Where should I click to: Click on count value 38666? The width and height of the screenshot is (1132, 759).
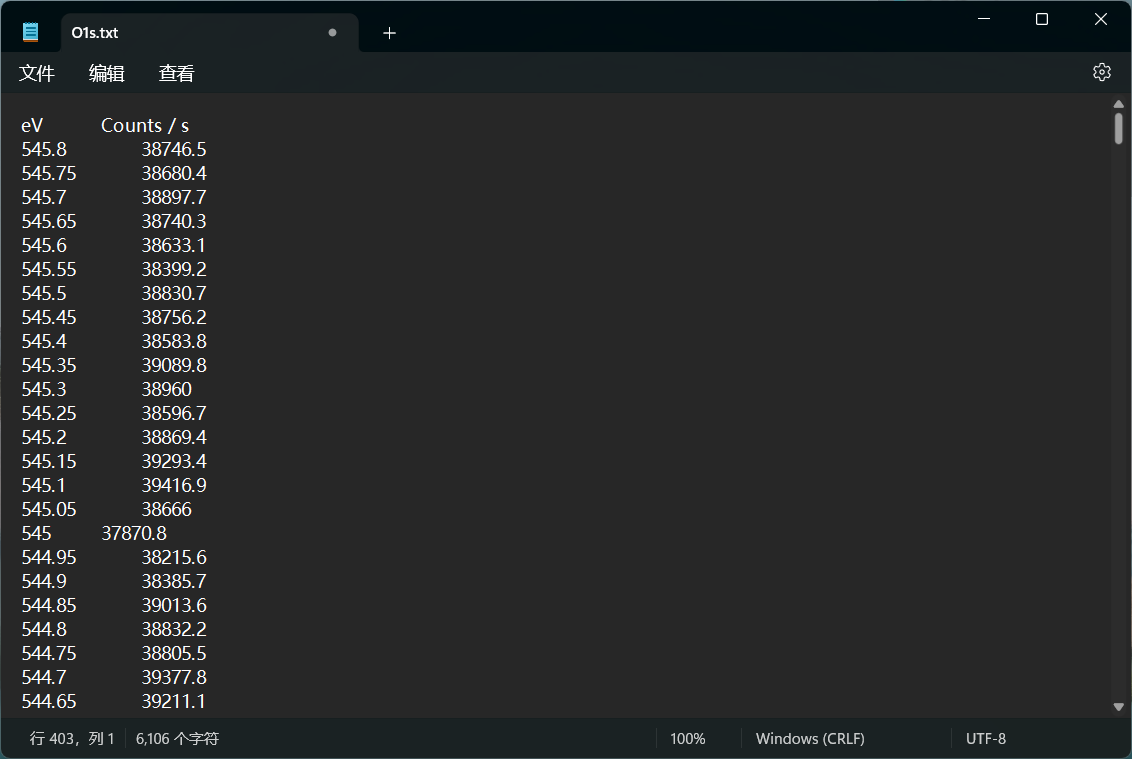(x=167, y=509)
